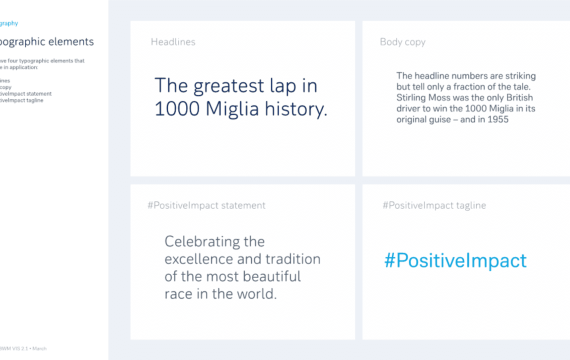Click 'The headline numbers are striking' line
This screenshot has height=360, width=570.
point(466,76)
